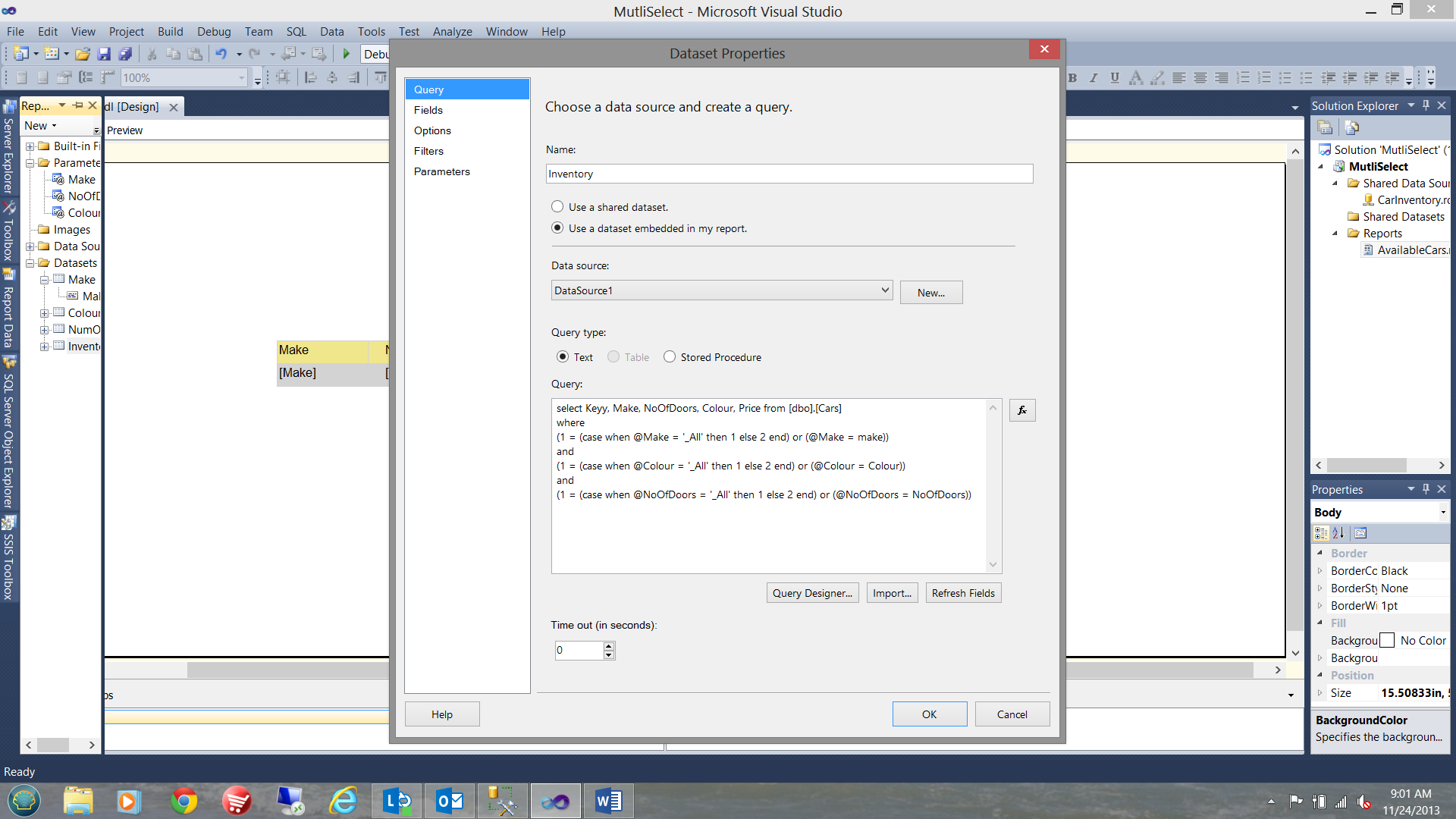Select the Stored Procedure query type
This screenshot has width=1456, height=819.
670,356
